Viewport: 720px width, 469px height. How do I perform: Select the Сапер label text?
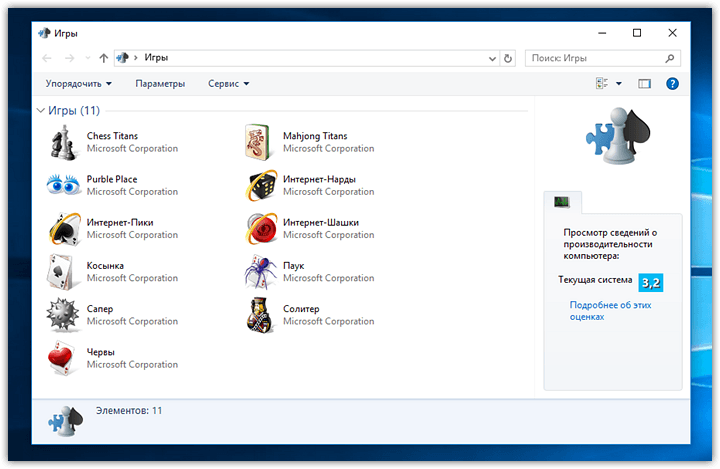point(100,309)
